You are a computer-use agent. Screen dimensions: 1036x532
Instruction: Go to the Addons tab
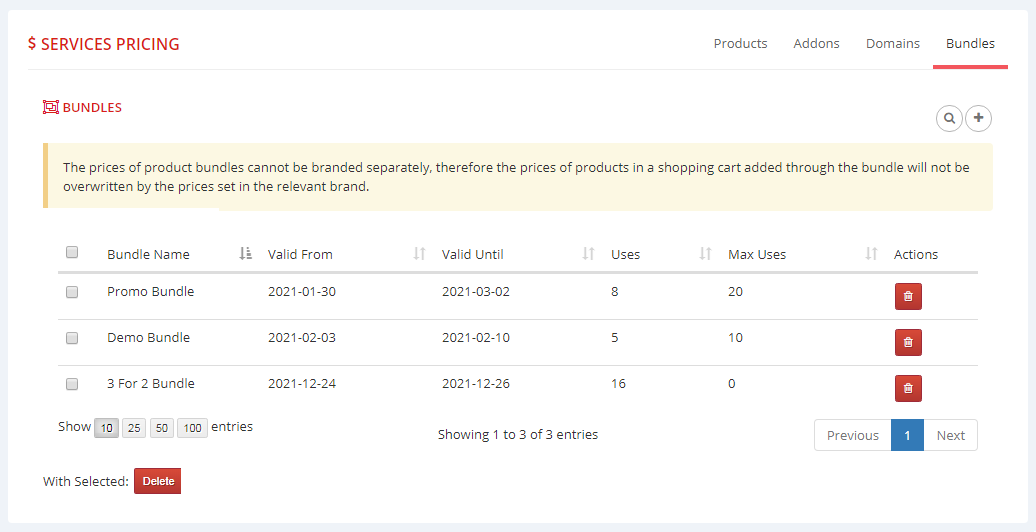816,44
